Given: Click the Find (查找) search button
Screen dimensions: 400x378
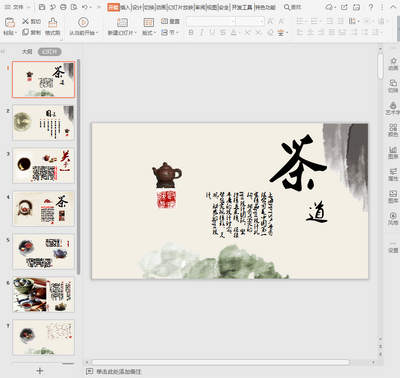Looking at the screenshot, I should click(x=292, y=7).
